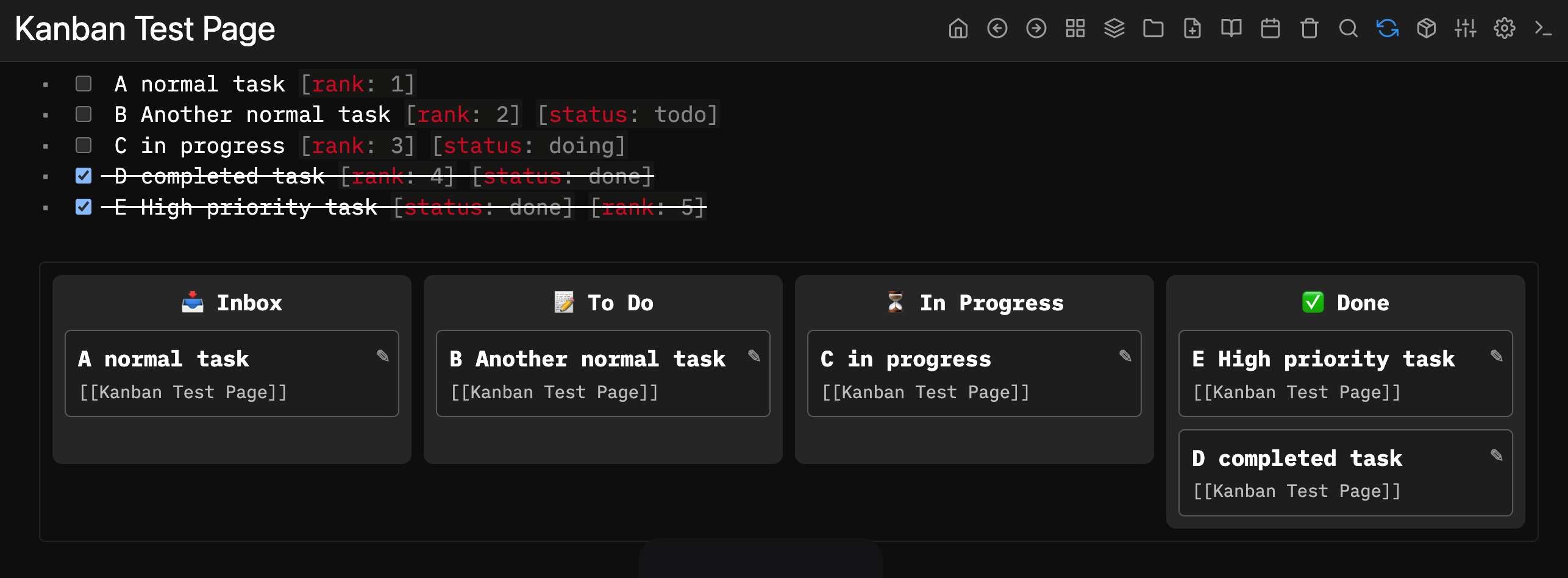
Task: Open the terminal command prompt icon
Action: [x=1543, y=29]
